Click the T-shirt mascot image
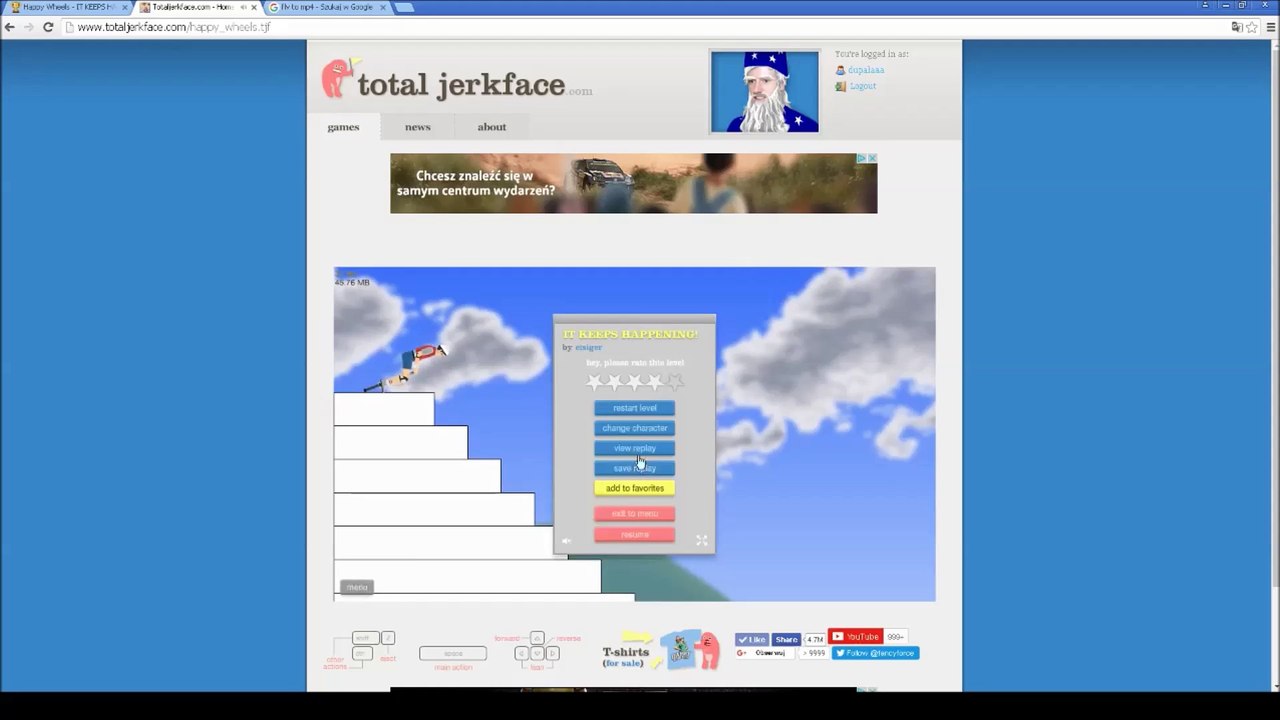 click(690, 650)
